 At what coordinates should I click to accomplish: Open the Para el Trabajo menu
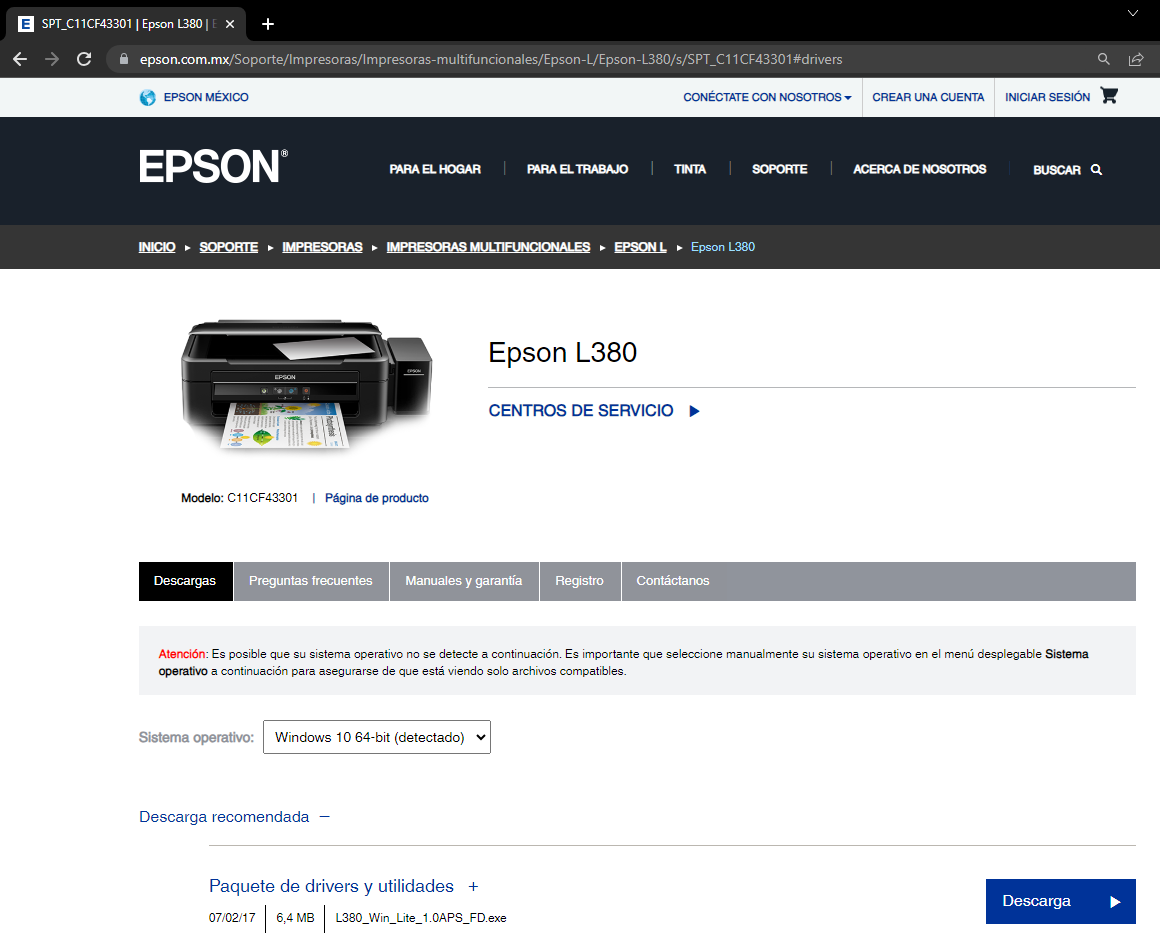tap(577, 169)
